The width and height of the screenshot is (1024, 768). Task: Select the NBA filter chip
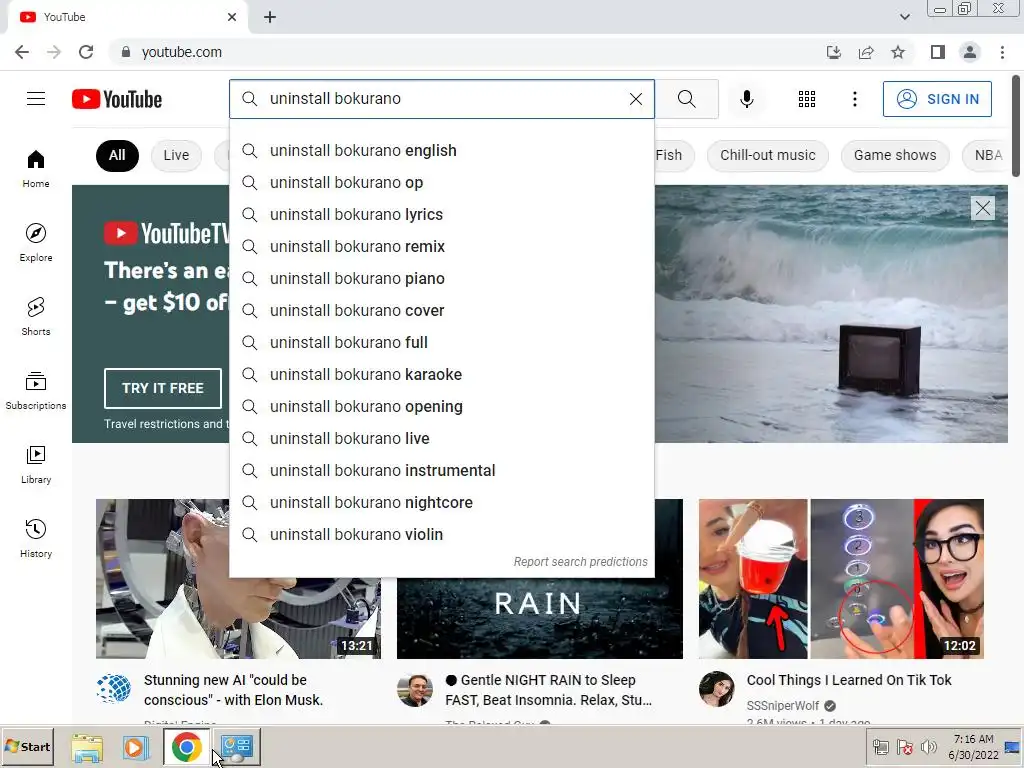tap(988, 155)
